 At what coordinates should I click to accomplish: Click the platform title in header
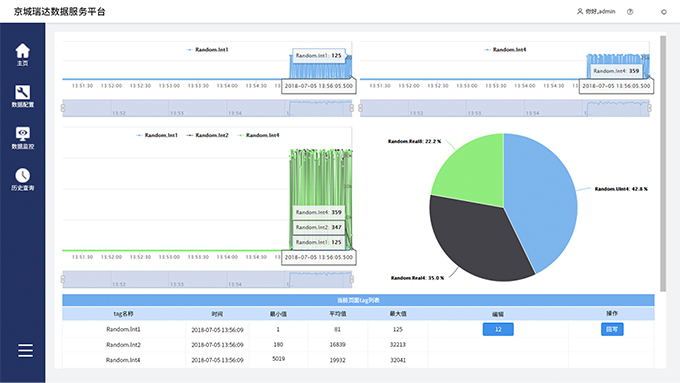pyautogui.click(x=59, y=12)
